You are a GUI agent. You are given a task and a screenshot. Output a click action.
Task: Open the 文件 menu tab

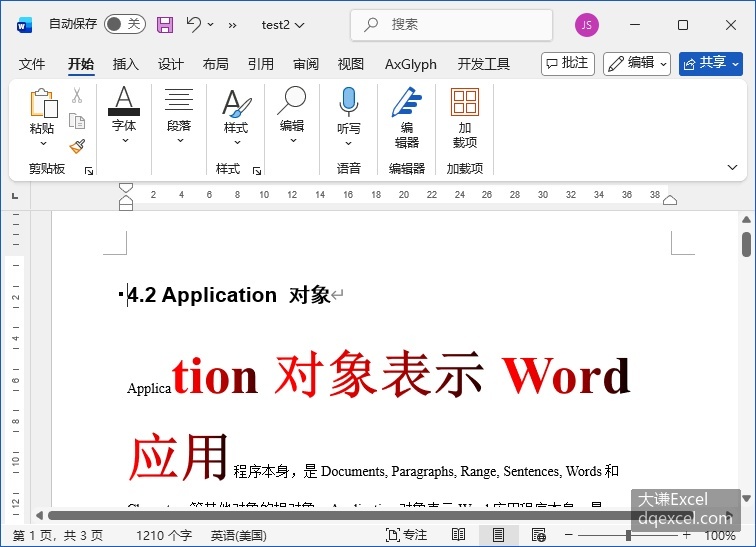pos(32,64)
